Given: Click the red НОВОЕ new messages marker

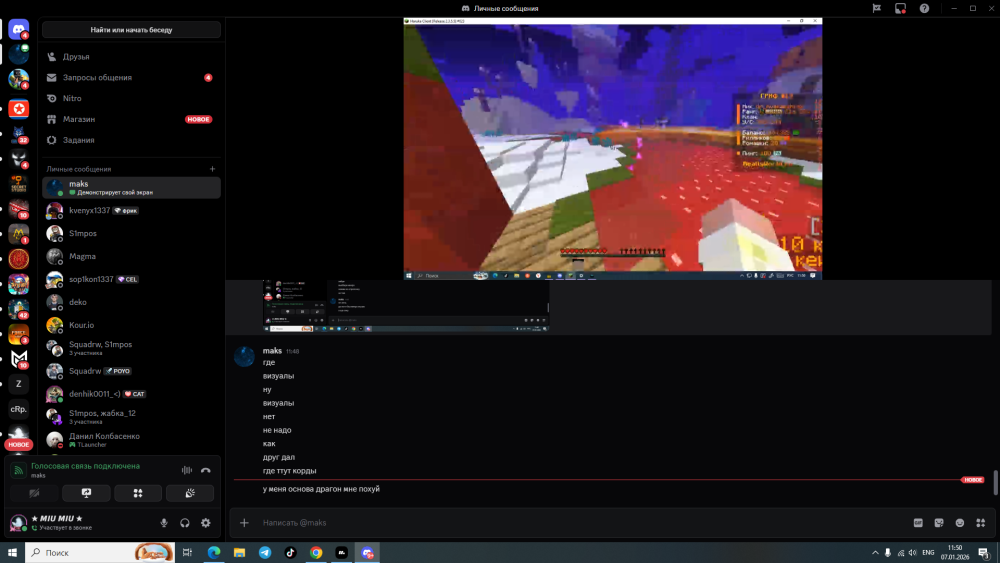Looking at the screenshot, I should click(x=973, y=479).
